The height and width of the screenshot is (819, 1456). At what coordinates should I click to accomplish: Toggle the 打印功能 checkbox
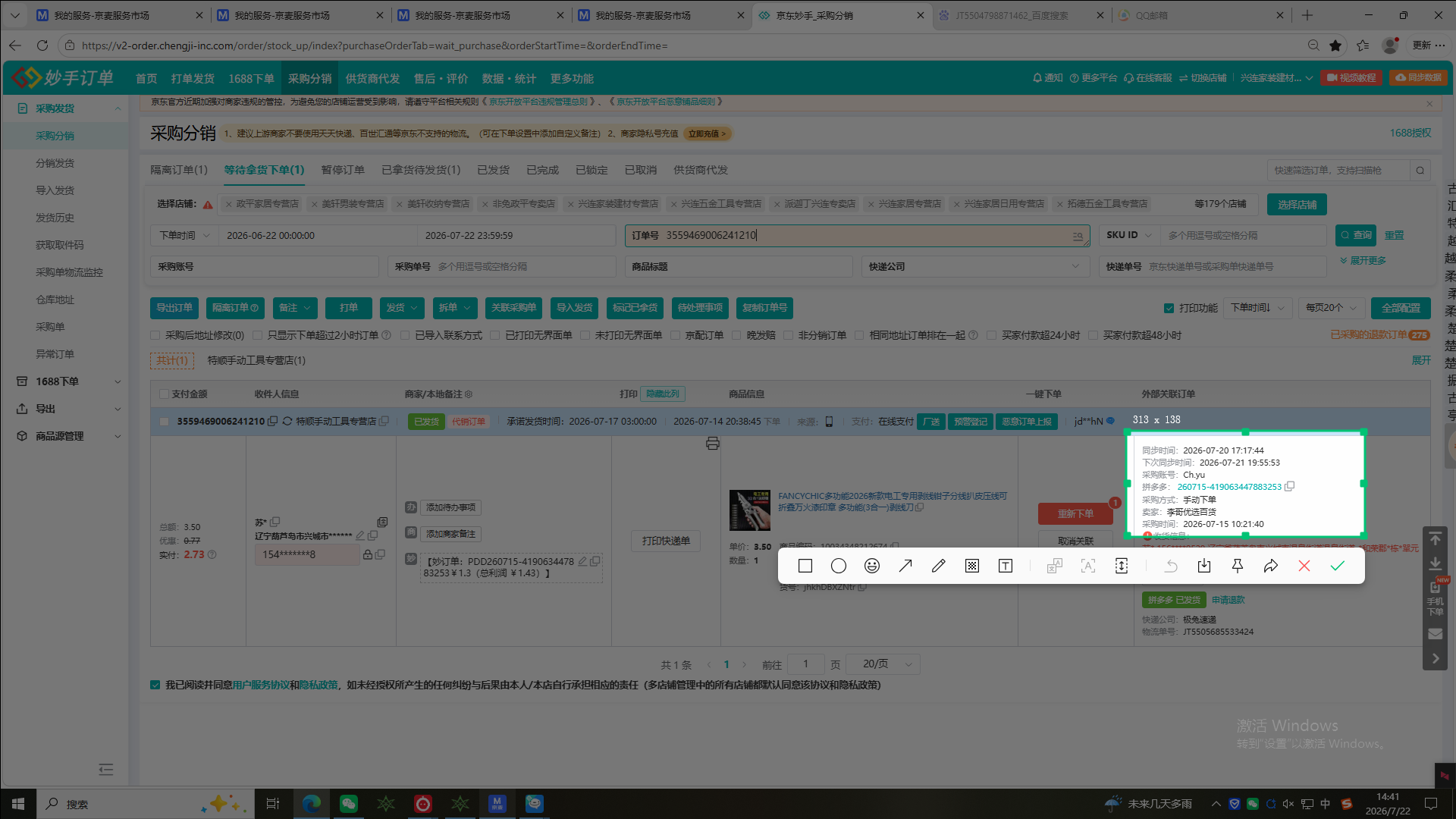point(1169,309)
